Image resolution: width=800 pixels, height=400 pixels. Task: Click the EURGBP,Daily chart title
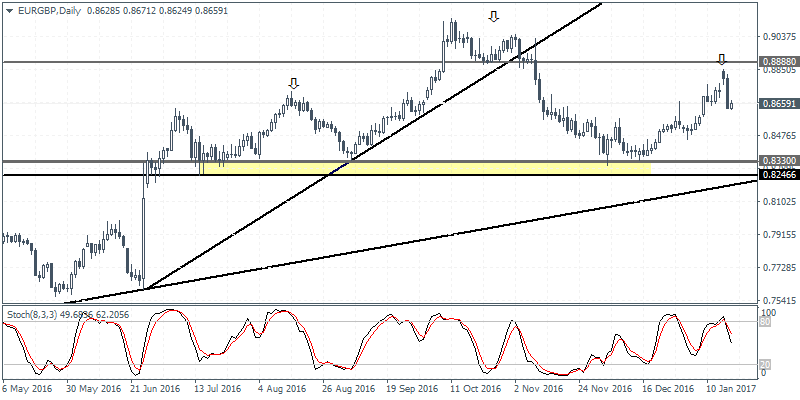[40, 8]
